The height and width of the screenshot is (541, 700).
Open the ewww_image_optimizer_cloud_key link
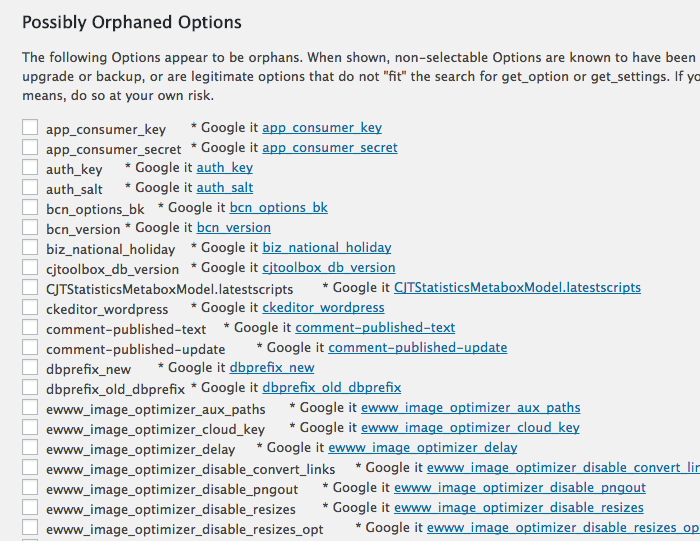470,428
